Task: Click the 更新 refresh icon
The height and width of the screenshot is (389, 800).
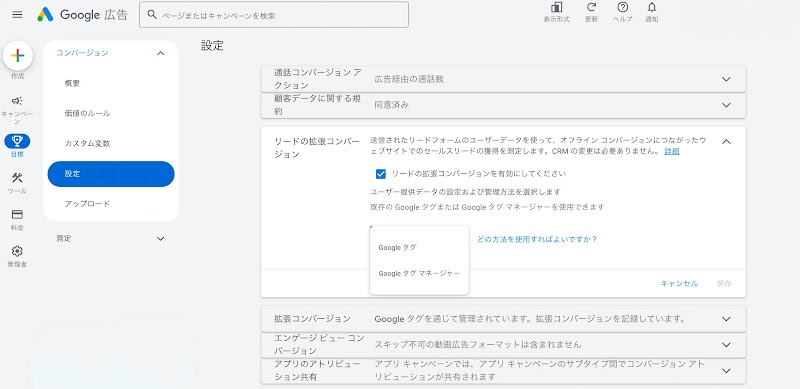Action: 591,8
